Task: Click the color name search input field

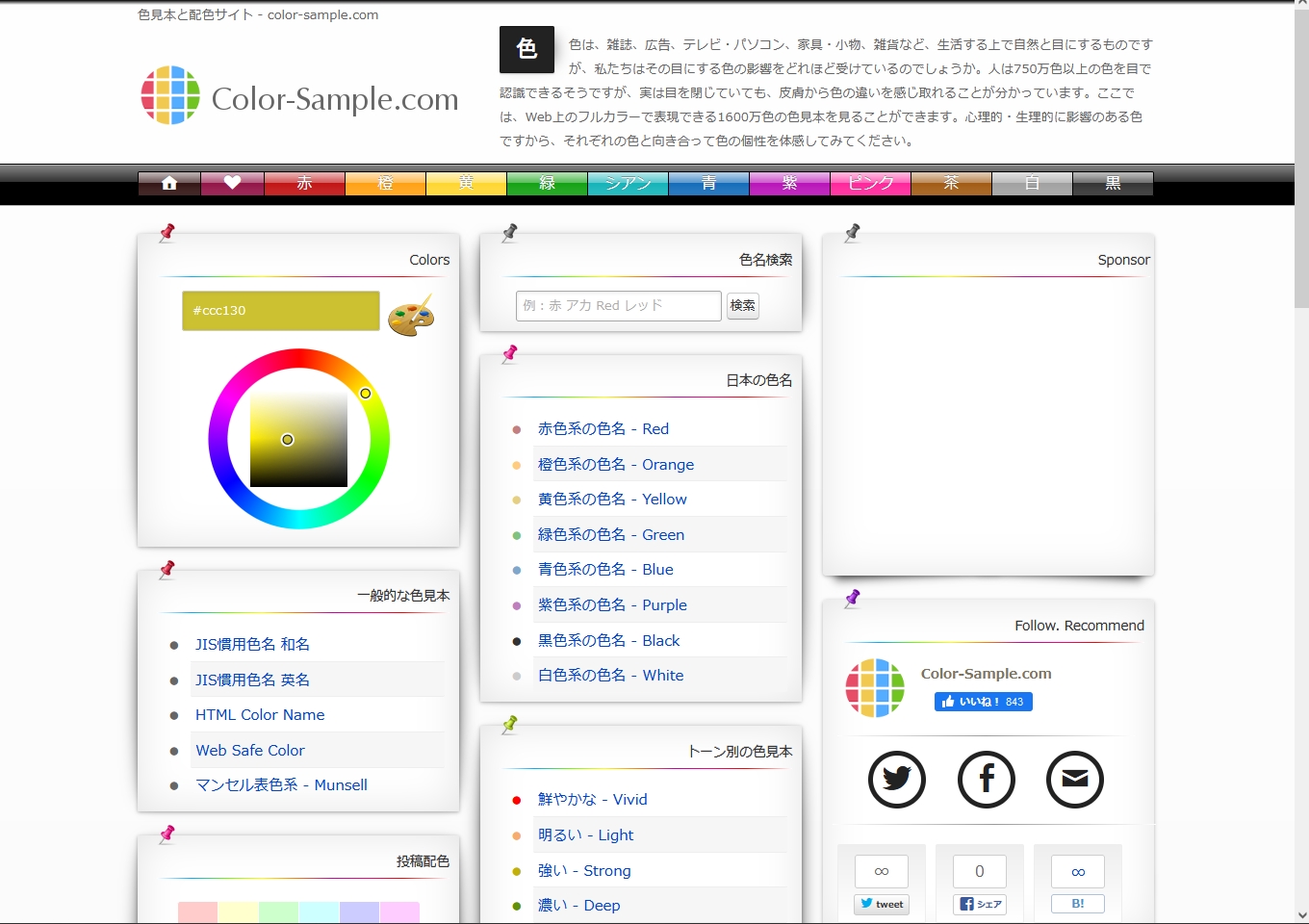Action: [619, 305]
